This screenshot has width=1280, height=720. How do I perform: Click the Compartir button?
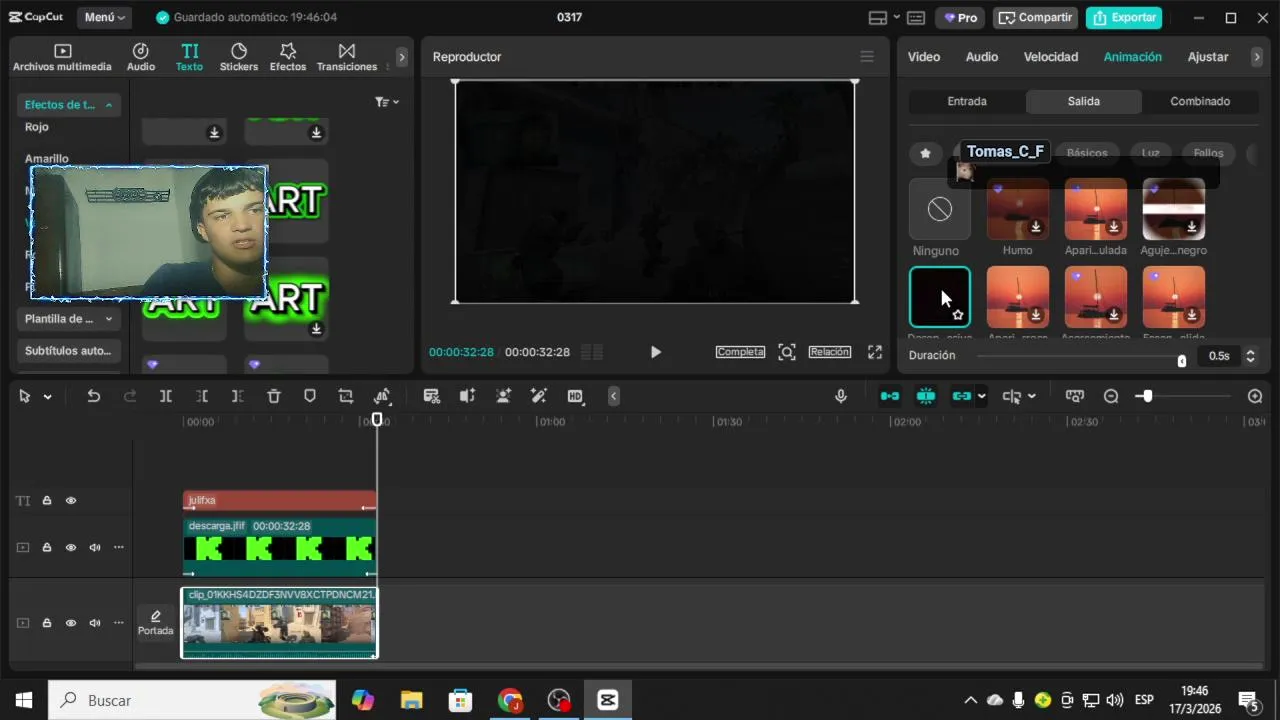point(1035,18)
